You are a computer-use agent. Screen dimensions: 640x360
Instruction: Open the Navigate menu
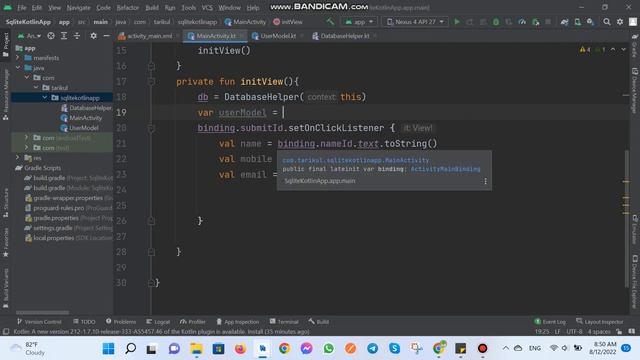(78, 7)
